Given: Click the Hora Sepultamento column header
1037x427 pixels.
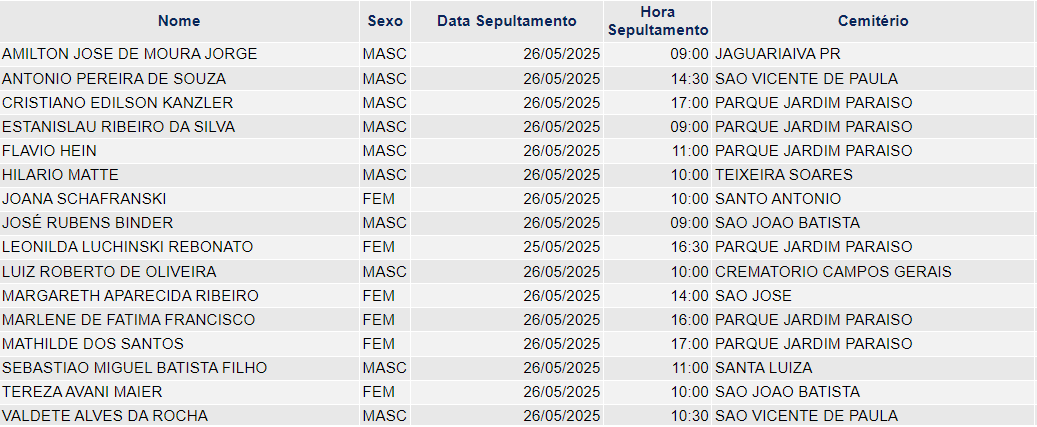Looking at the screenshot, I should click(657, 21).
